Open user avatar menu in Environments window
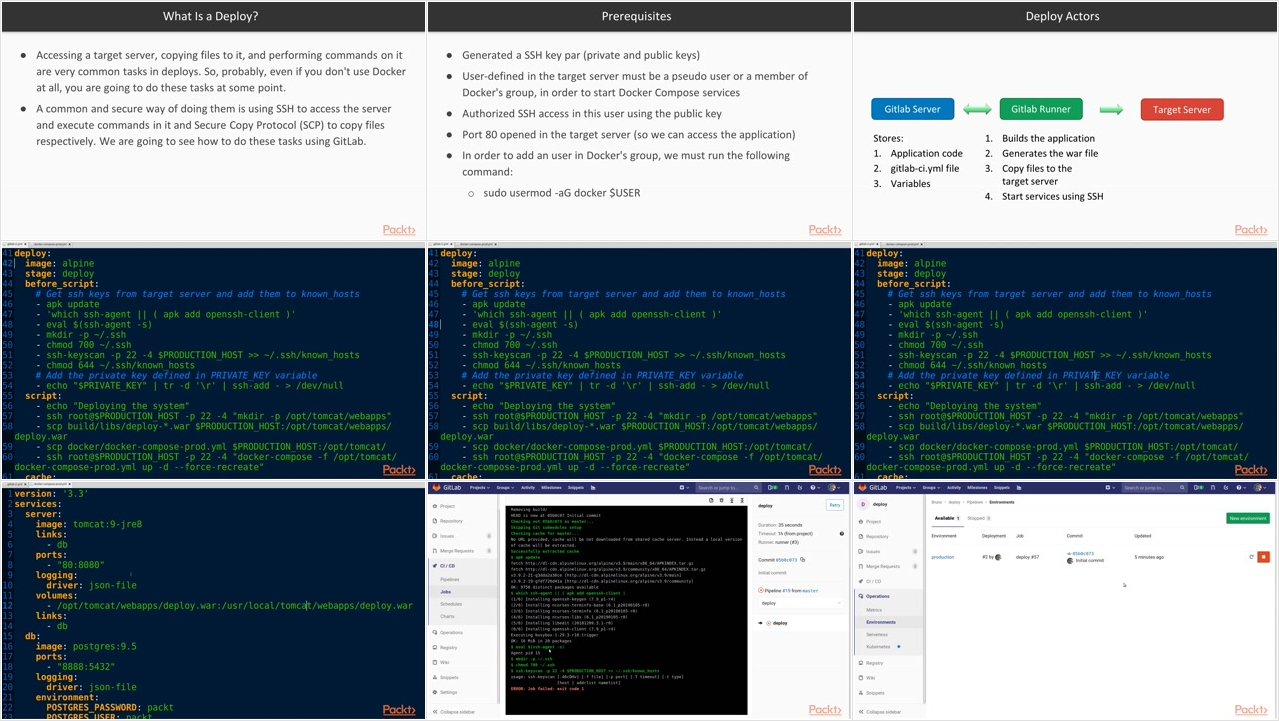The width and height of the screenshot is (1279, 721). tap(1260, 487)
